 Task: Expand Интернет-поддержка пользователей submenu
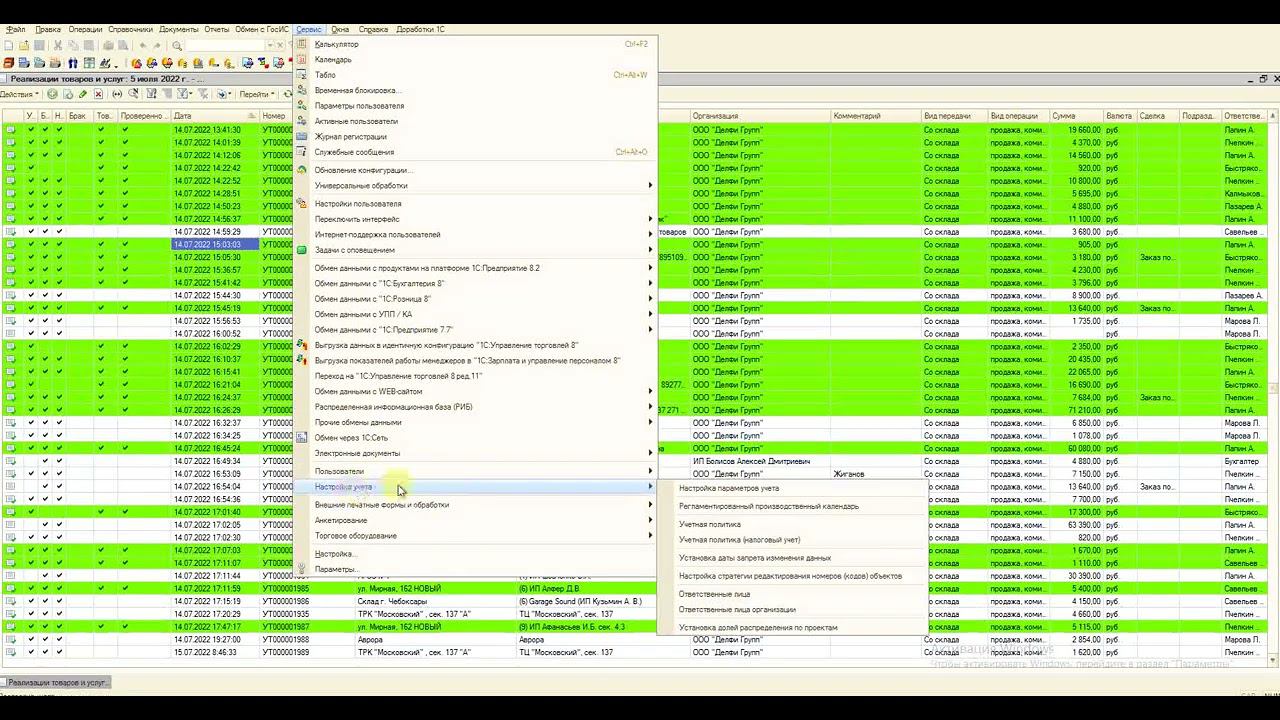(476, 235)
